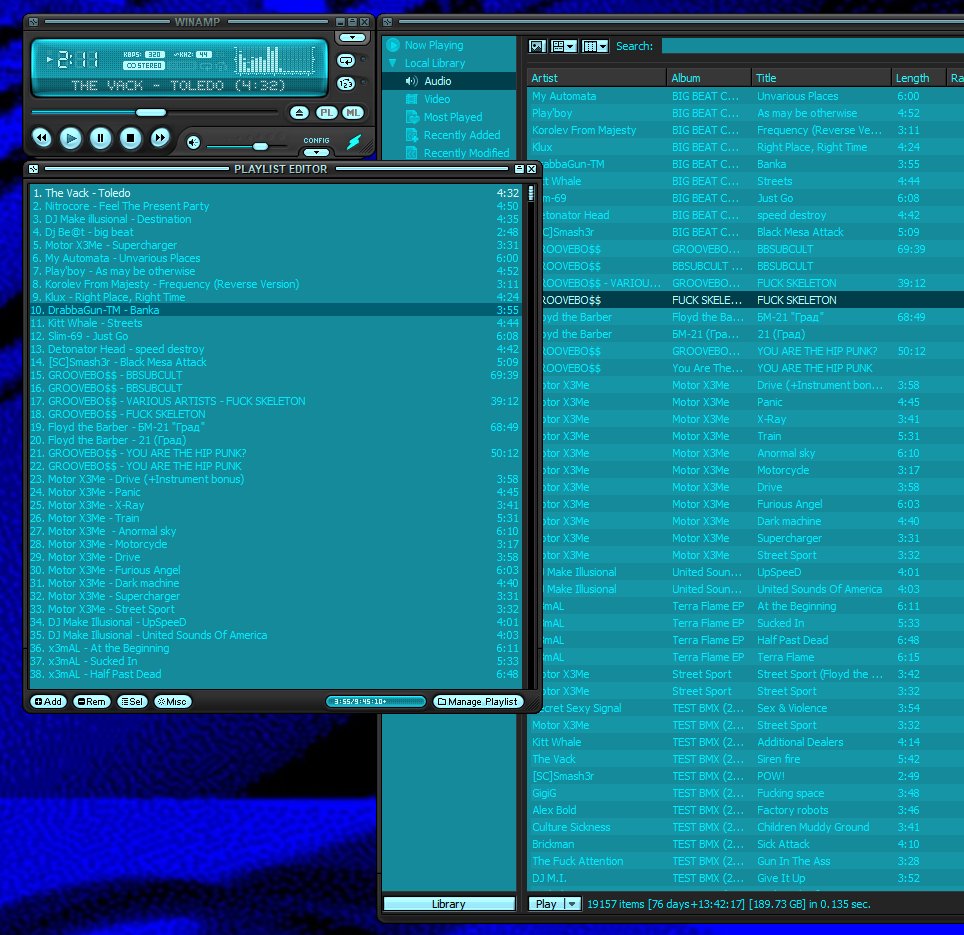Select library row titled 'Black Mesa Attack'

click(752, 232)
